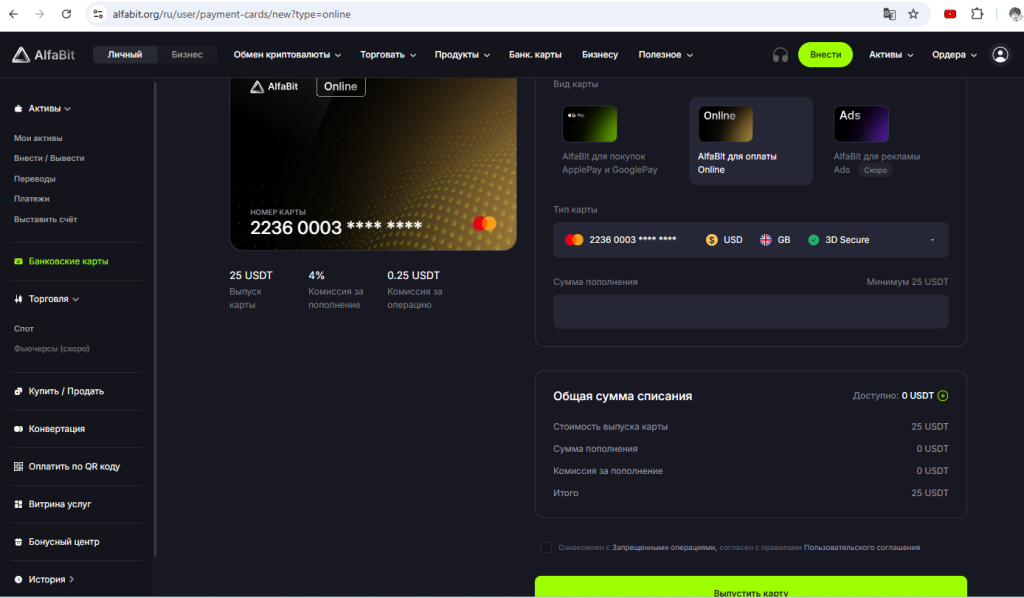The image size is (1024, 598).
Task: Open browser extensions puzzle icon
Action: [x=977, y=14]
